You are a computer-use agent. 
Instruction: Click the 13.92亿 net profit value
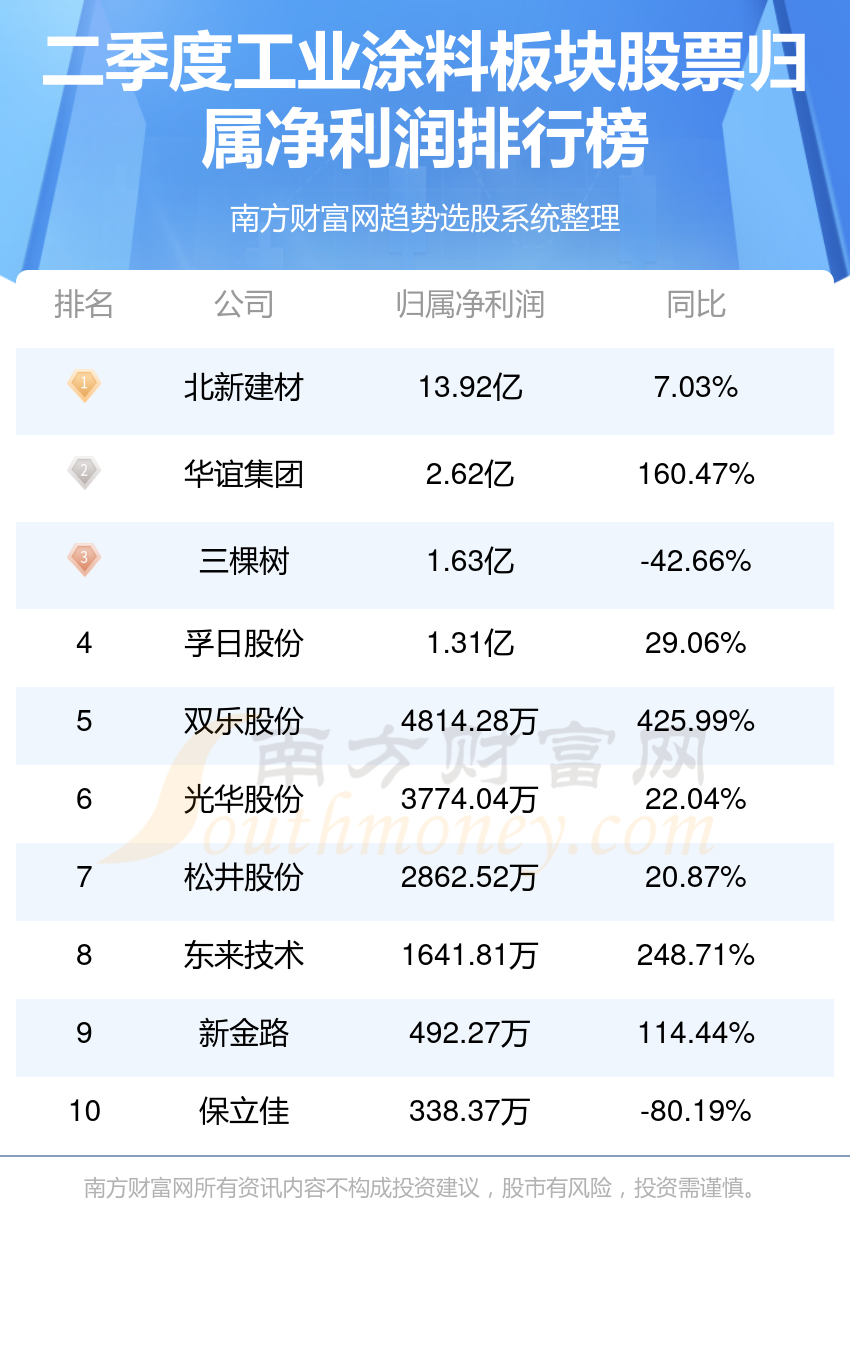tap(470, 387)
